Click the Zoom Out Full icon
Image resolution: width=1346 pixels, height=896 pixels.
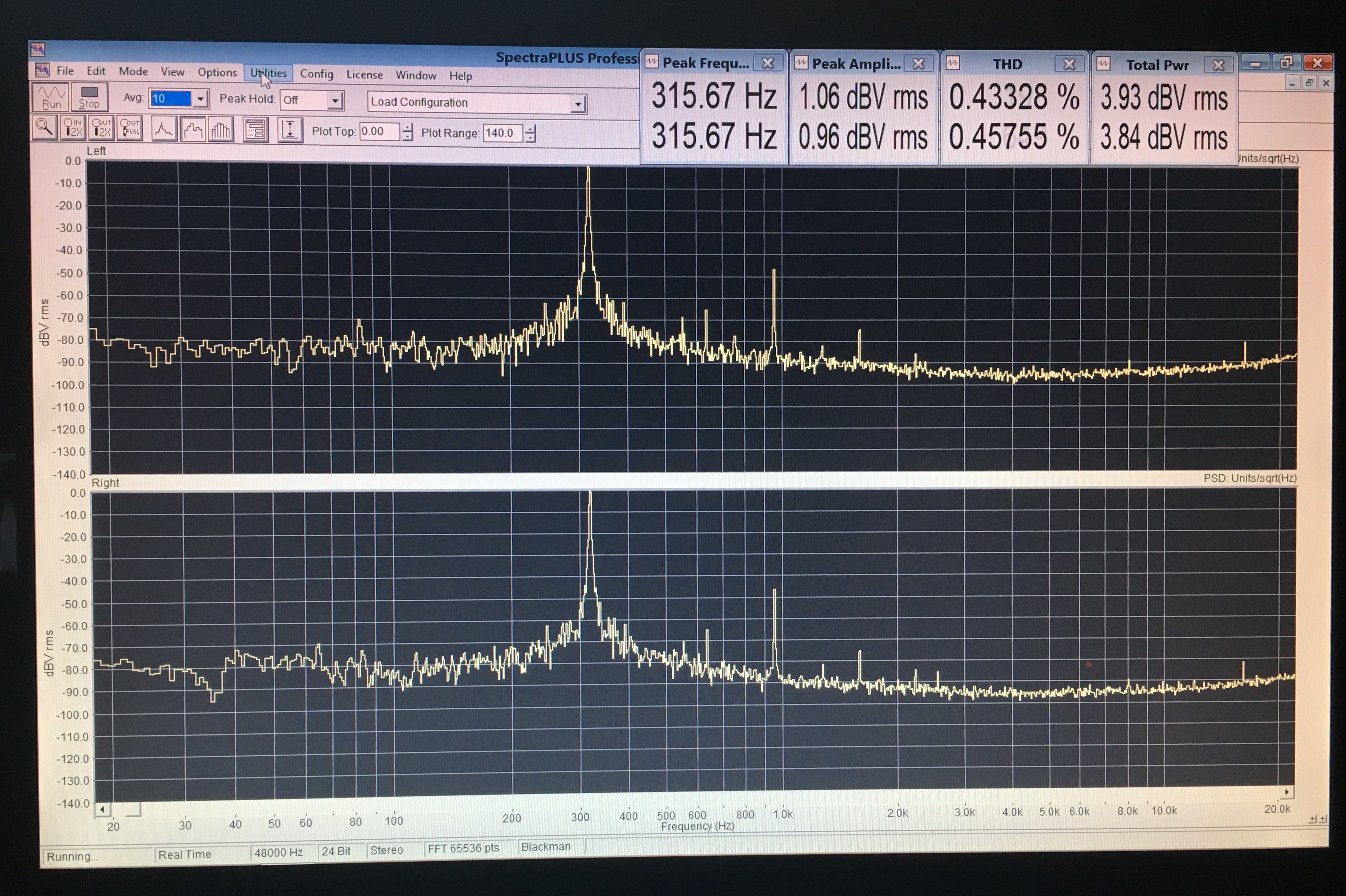[130, 128]
